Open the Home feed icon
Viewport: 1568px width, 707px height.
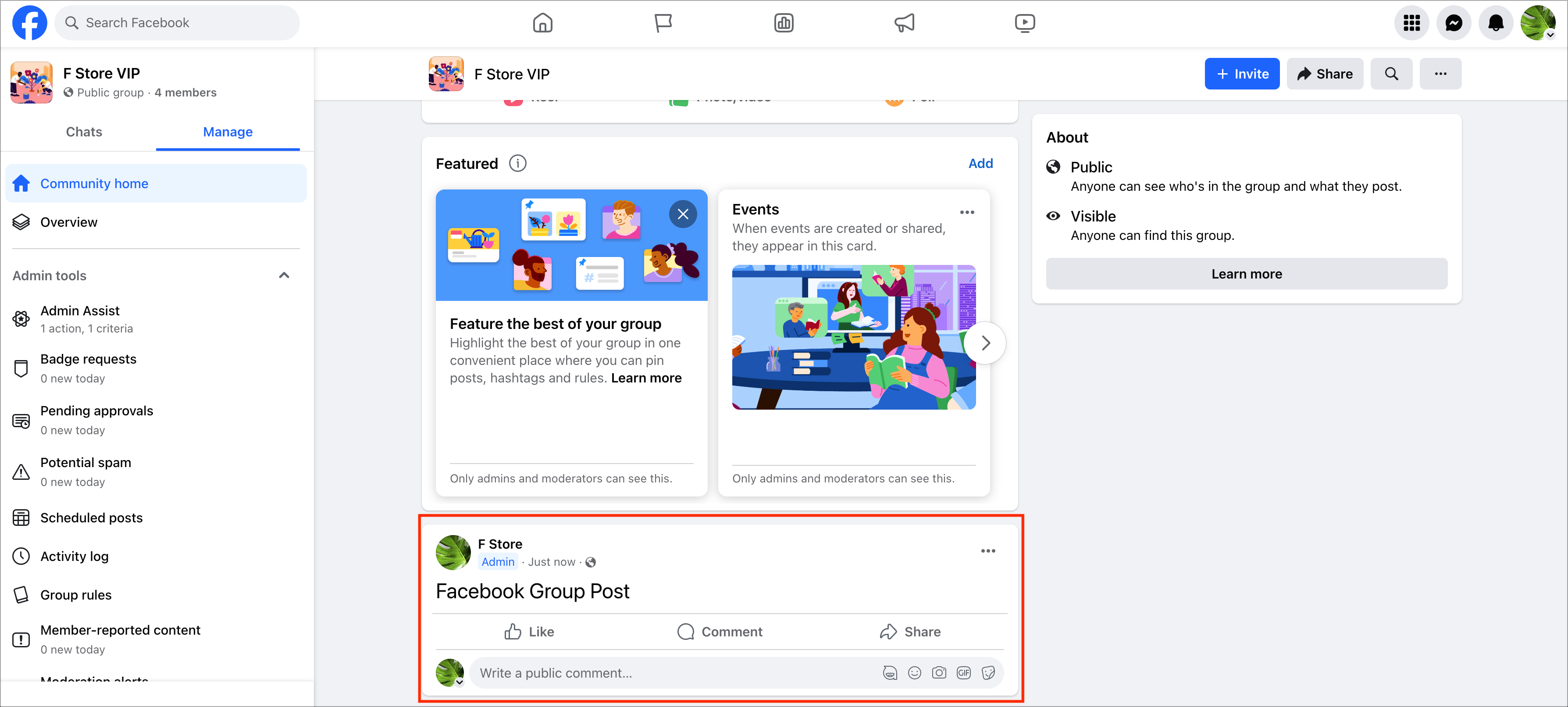click(x=542, y=23)
